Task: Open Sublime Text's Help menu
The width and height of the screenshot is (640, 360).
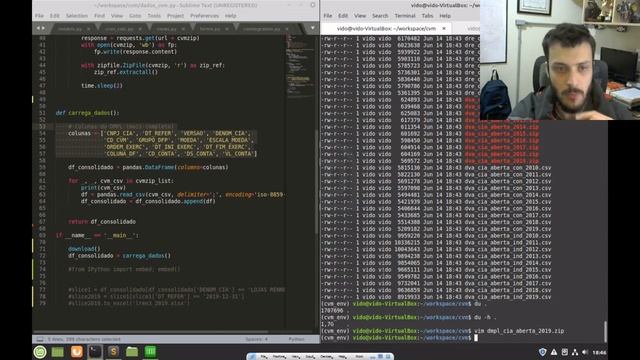Action: (231, 16)
